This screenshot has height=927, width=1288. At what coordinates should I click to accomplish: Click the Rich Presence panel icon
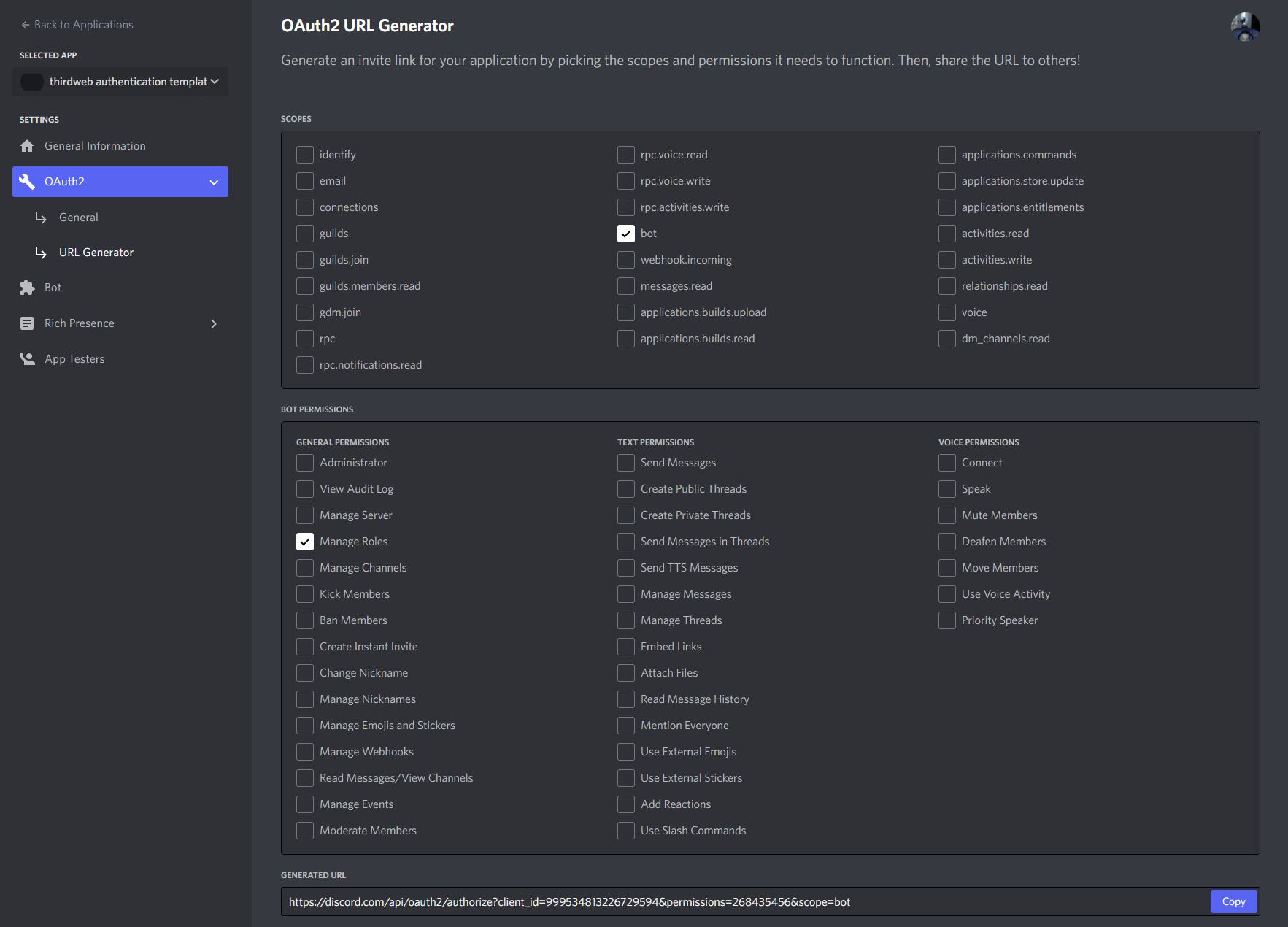[x=27, y=323]
